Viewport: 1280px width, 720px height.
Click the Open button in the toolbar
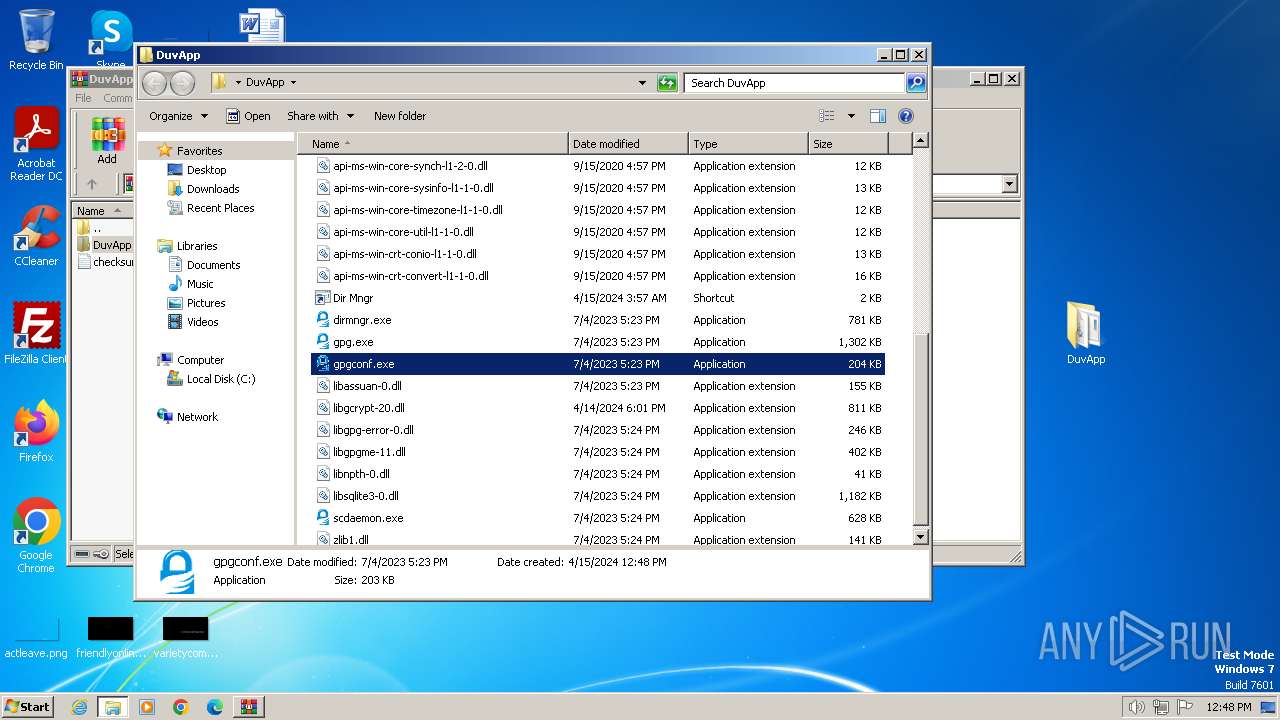(x=248, y=116)
